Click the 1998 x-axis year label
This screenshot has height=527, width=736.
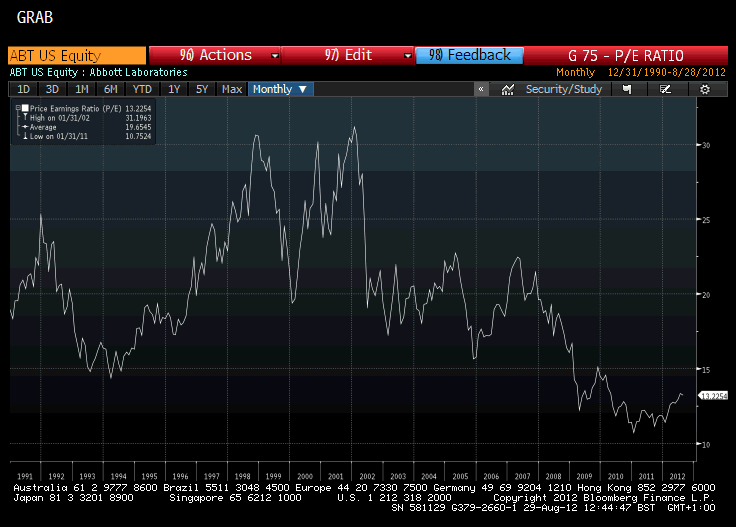(x=242, y=476)
